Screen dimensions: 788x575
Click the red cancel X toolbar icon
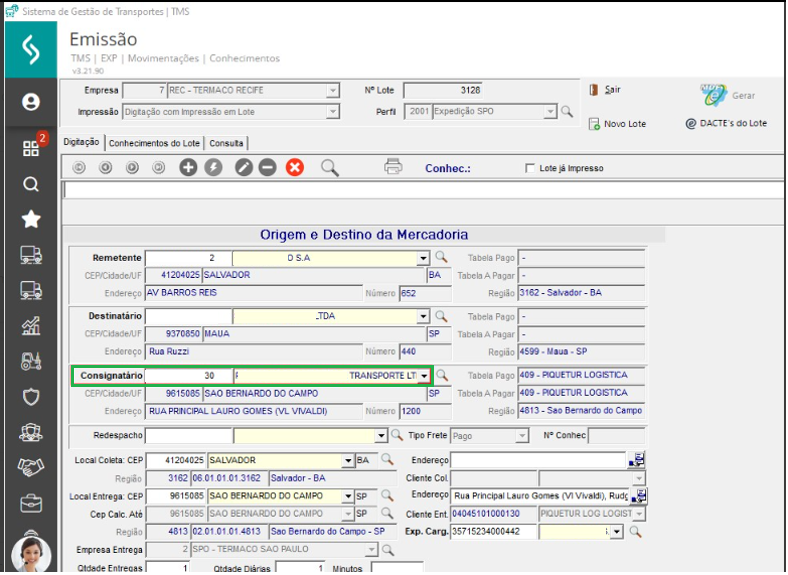click(295, 168)
